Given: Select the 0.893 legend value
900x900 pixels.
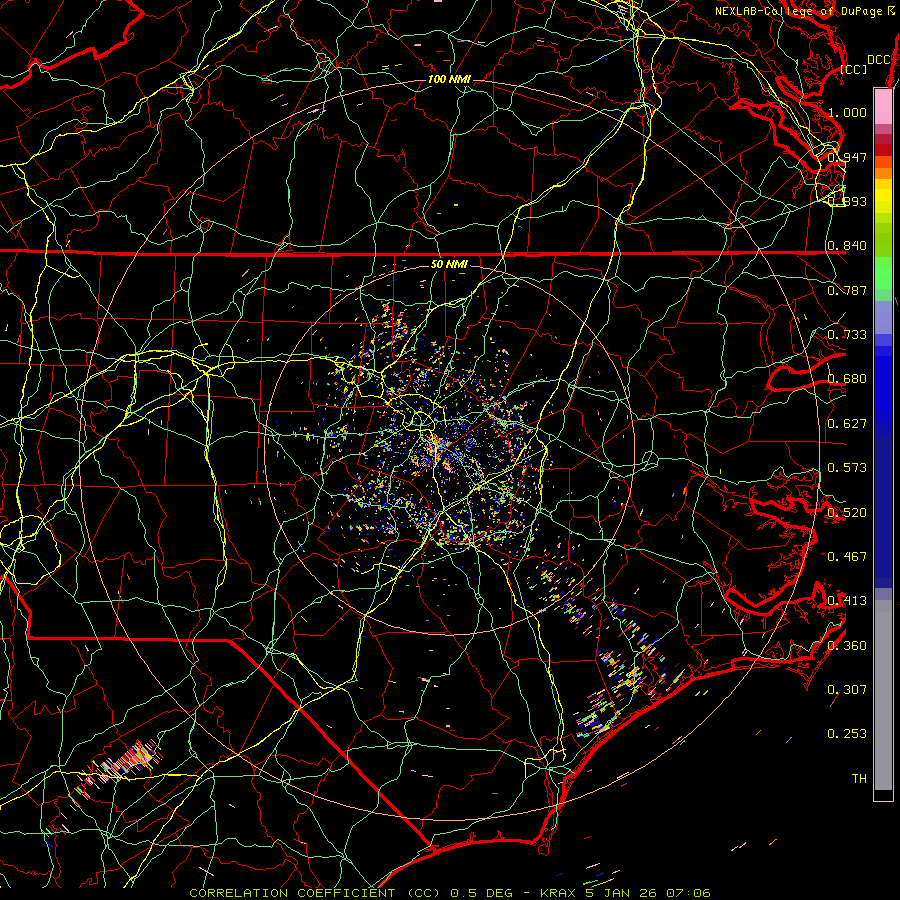Looking at the screenshot, I should pos(847,201).
